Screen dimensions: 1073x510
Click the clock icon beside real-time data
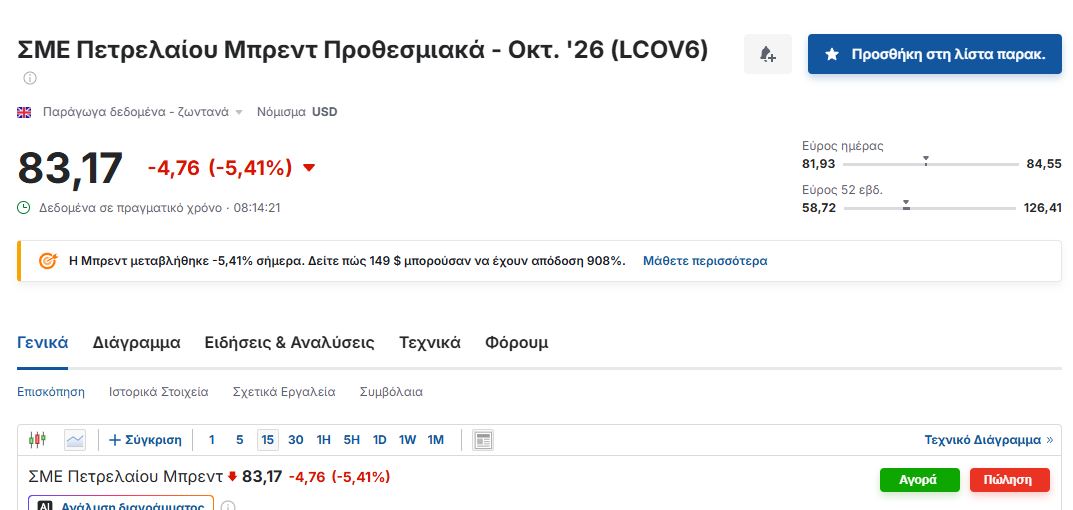tap(24, 207)
